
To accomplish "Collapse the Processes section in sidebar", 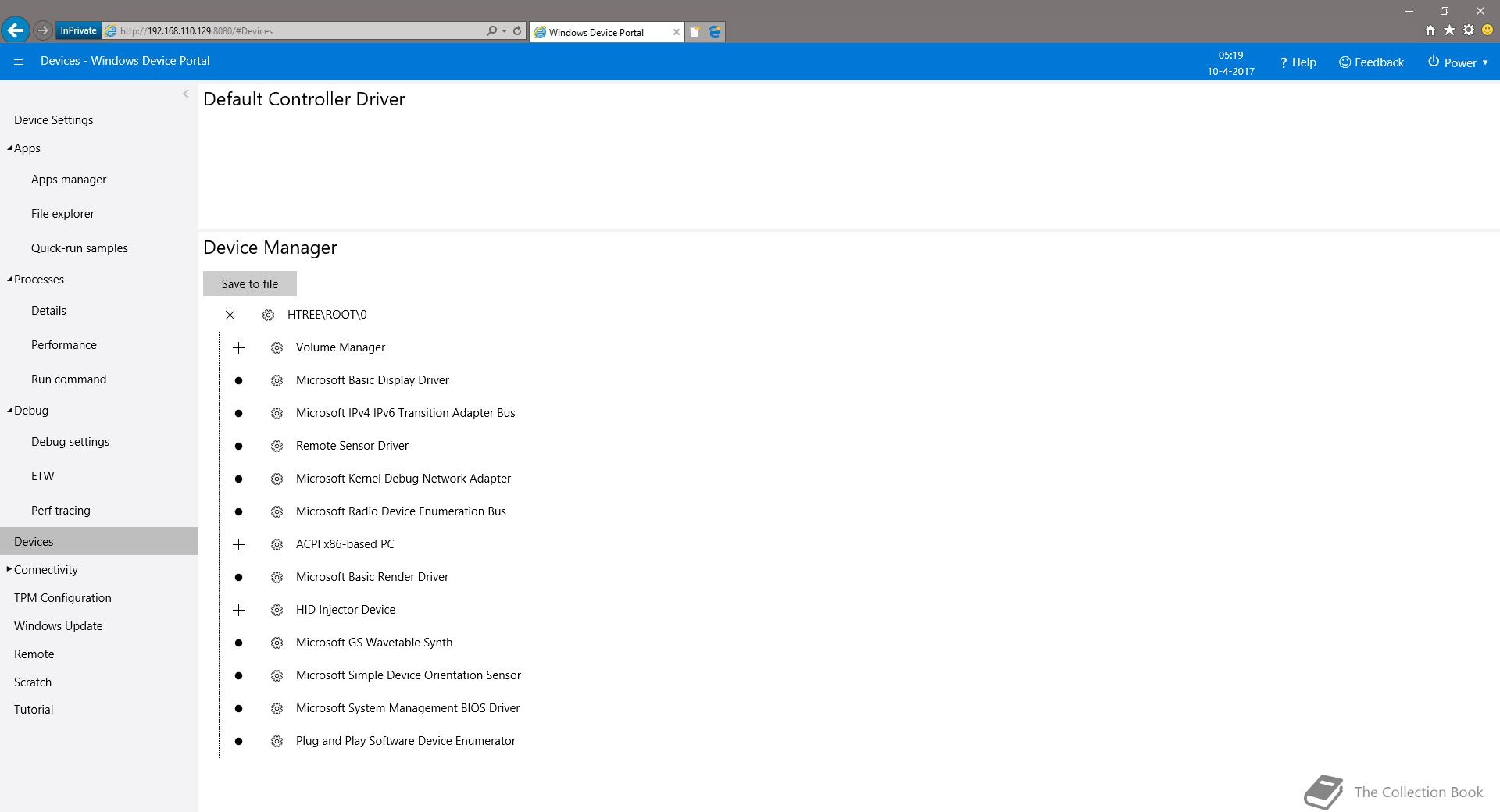I will click(9, 279).
